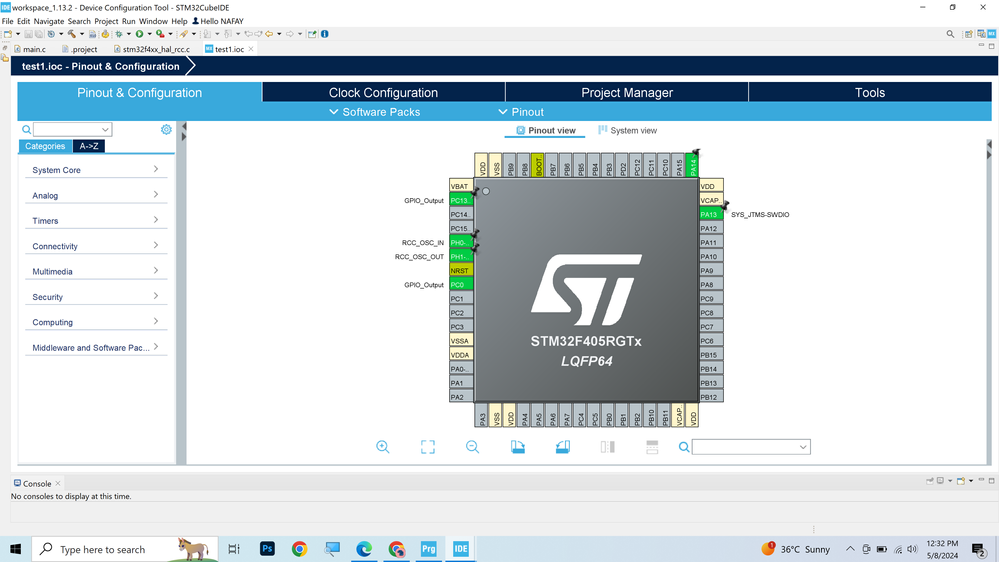Zoom out of the chip pinout

[472, 447]
